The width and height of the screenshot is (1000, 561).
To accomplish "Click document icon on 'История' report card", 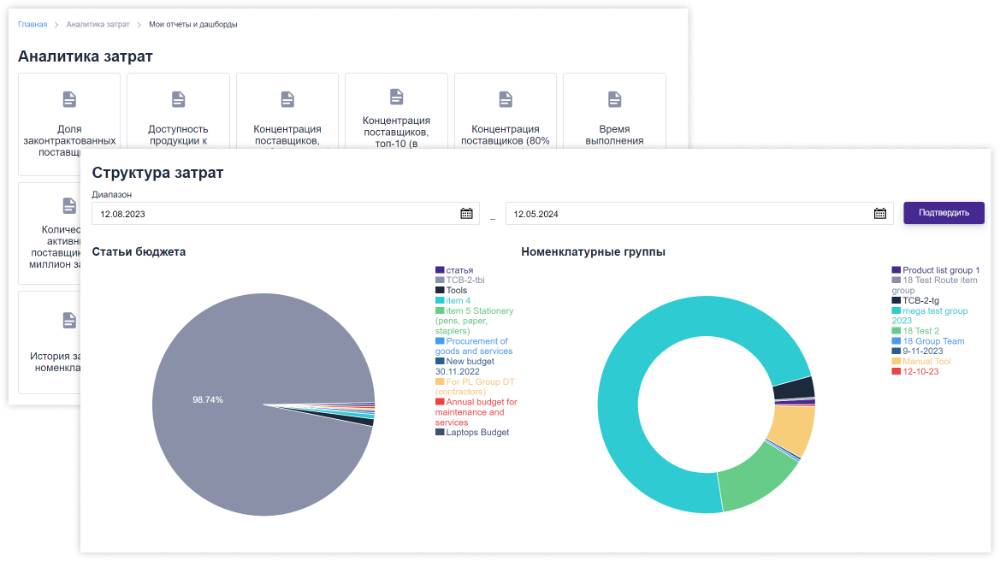I will click(x=69, y=320).
